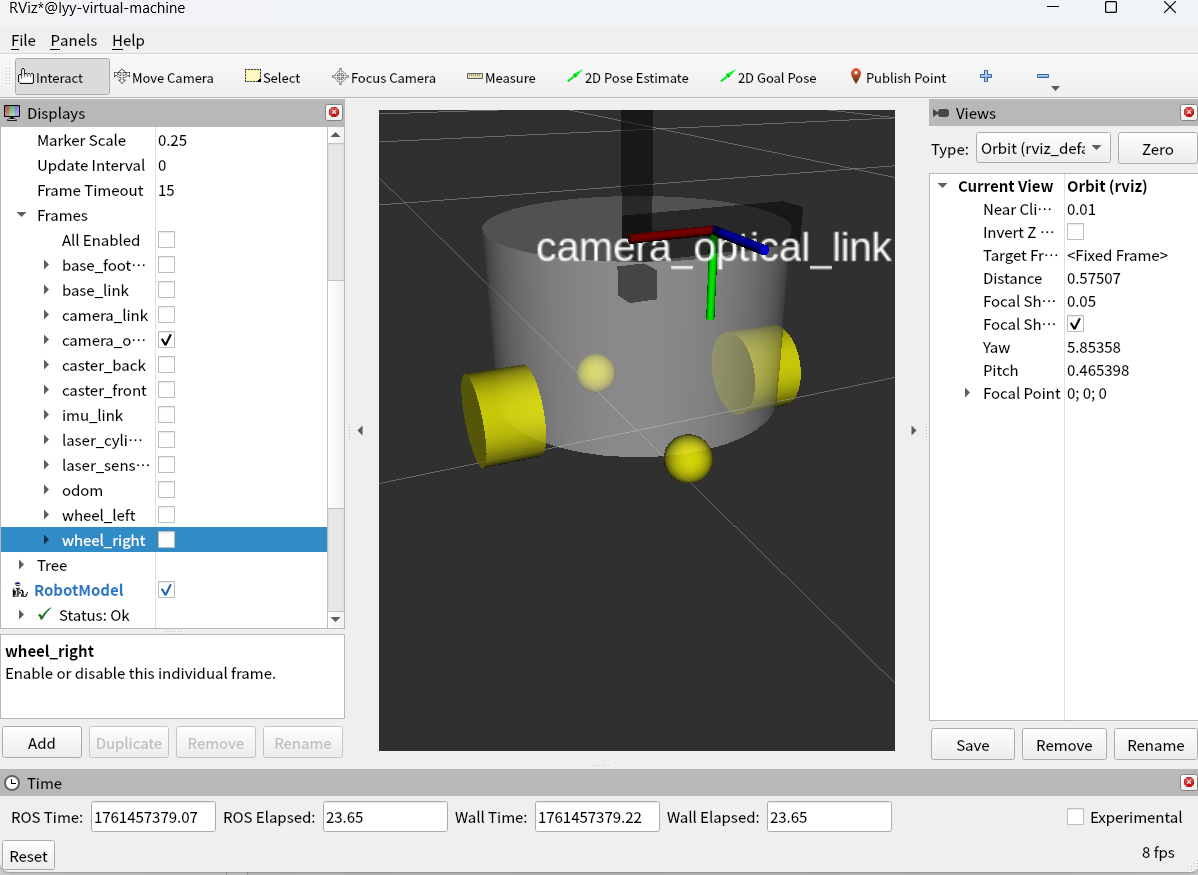Click the Marker Scale value 0.25
The height and width of the screenshot is (875, 1198).
(x=173, y=140)
